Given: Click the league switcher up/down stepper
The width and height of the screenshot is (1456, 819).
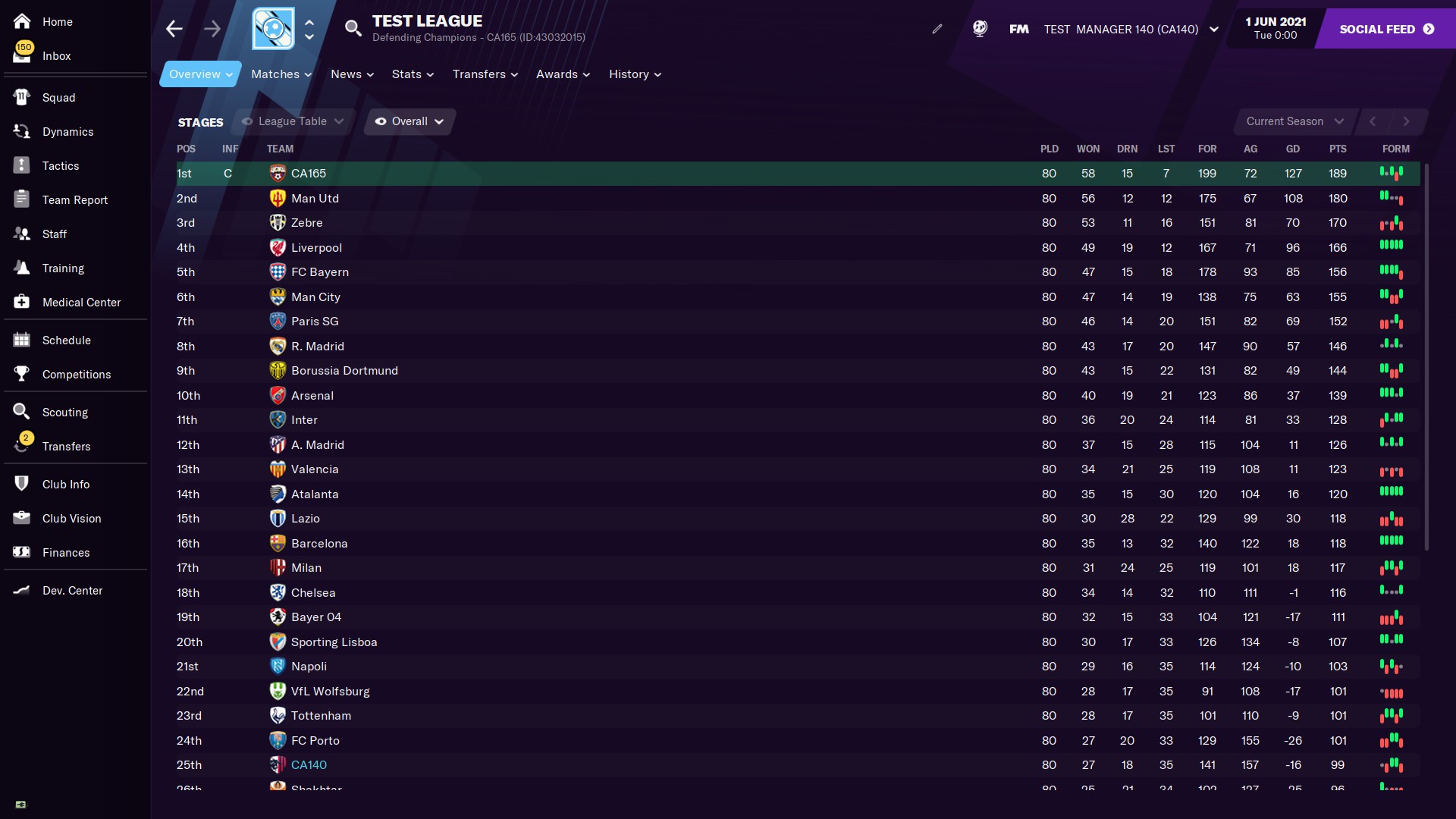Looking at the screenshot, I should click(x=309, y=29).
